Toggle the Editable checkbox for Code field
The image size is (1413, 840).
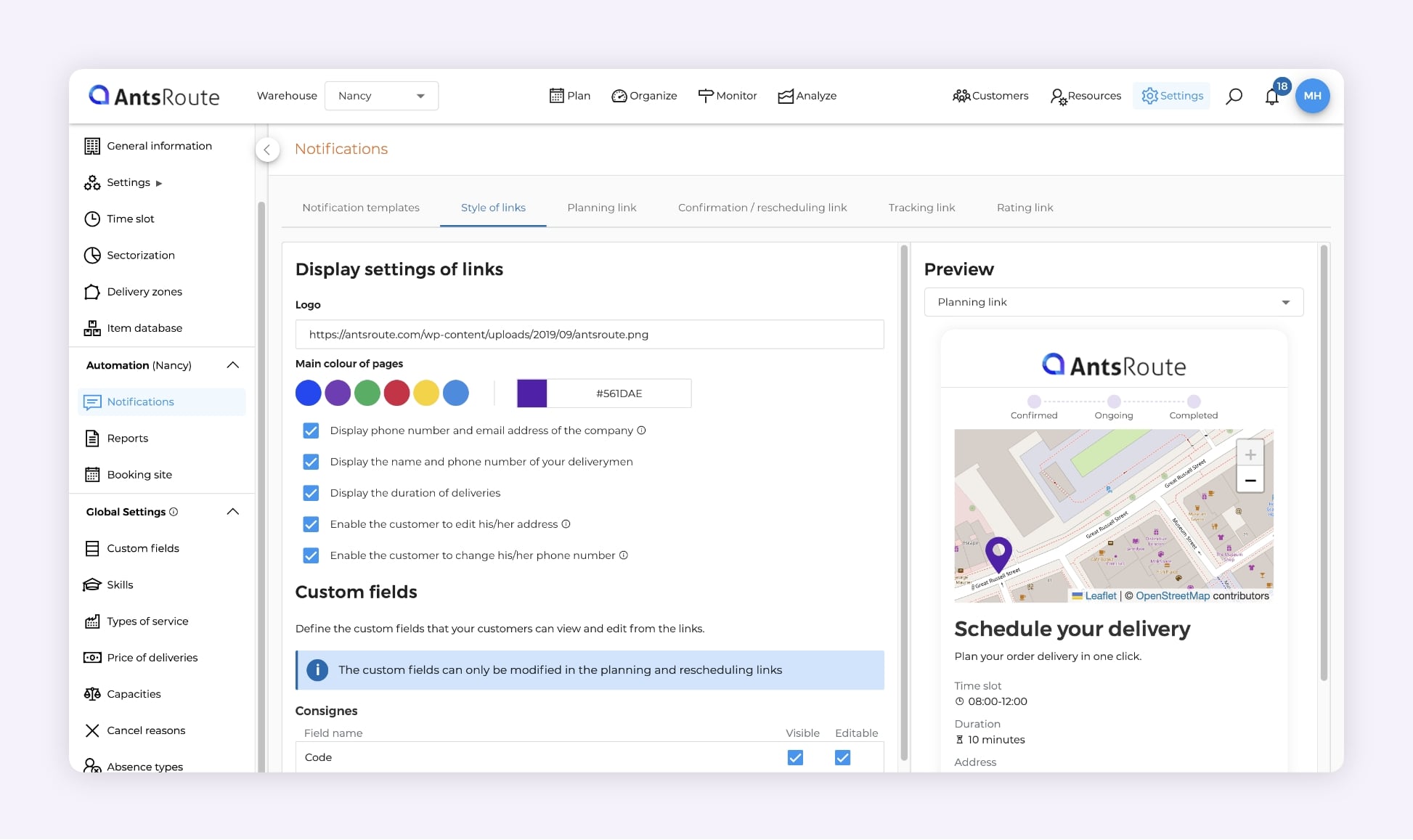click(x=842, y=757)
